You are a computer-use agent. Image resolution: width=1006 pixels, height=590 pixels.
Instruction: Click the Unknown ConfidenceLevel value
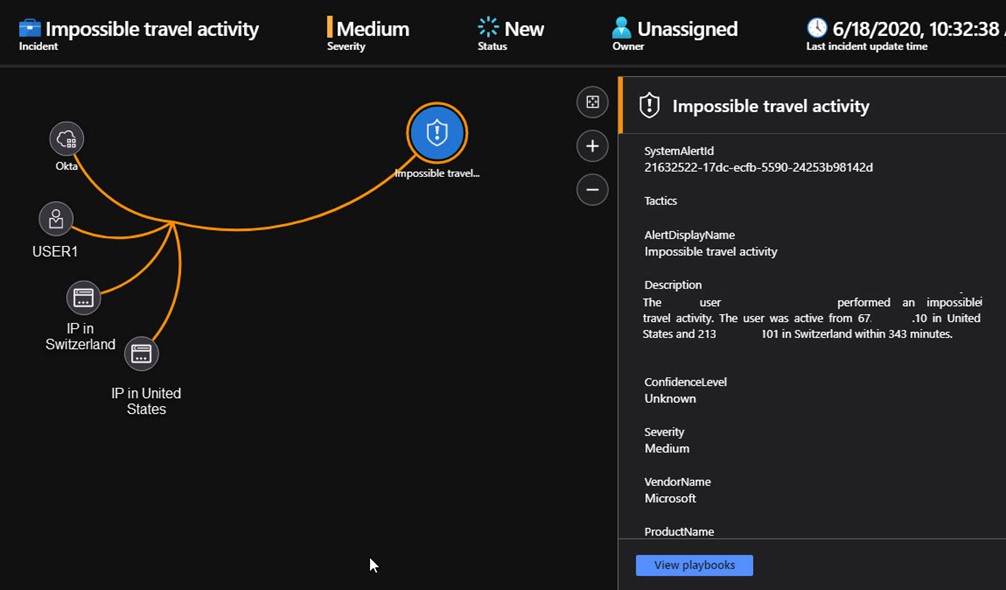pyautogui.click(x=670, y=398)
